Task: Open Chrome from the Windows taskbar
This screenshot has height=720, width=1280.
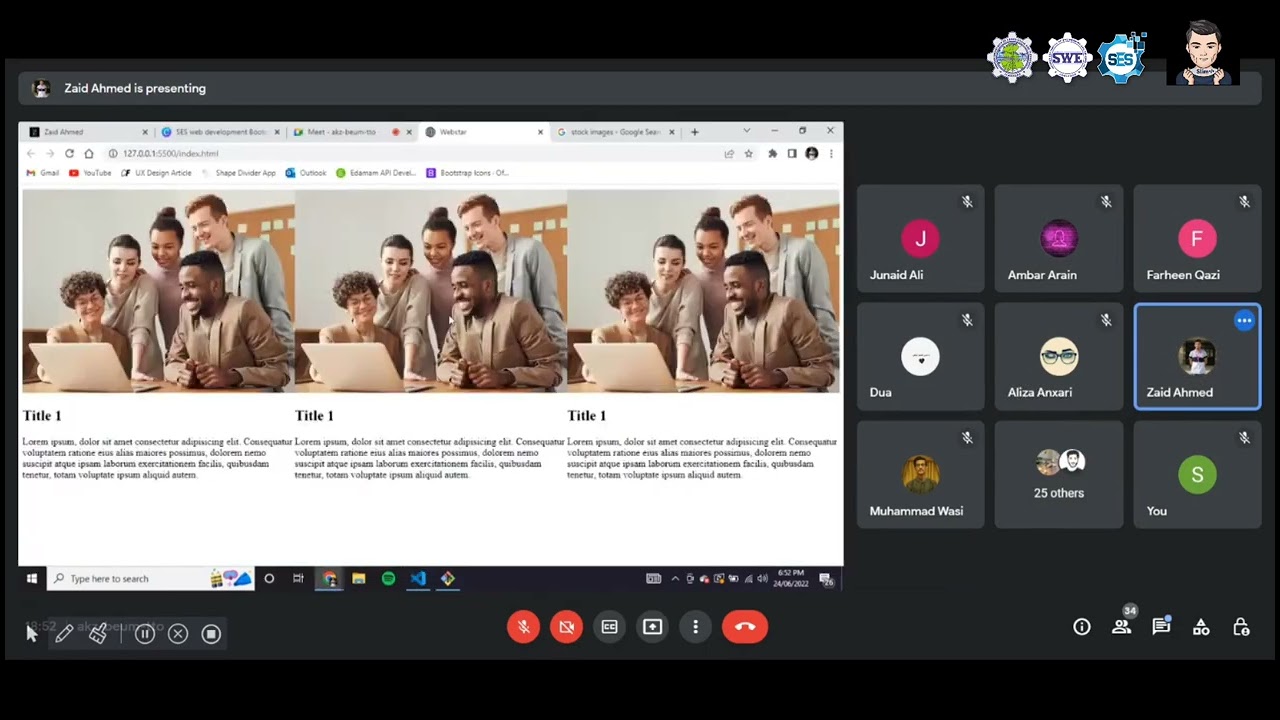Action: (x=329, y=578)
